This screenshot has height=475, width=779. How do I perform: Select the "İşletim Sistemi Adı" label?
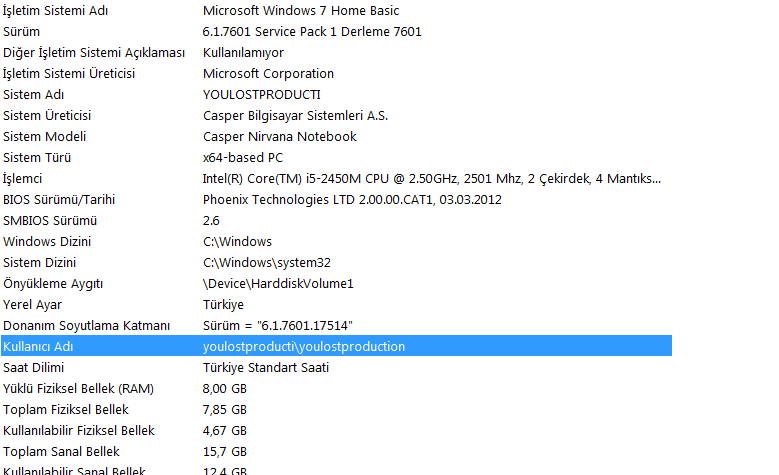pos(56,10)
